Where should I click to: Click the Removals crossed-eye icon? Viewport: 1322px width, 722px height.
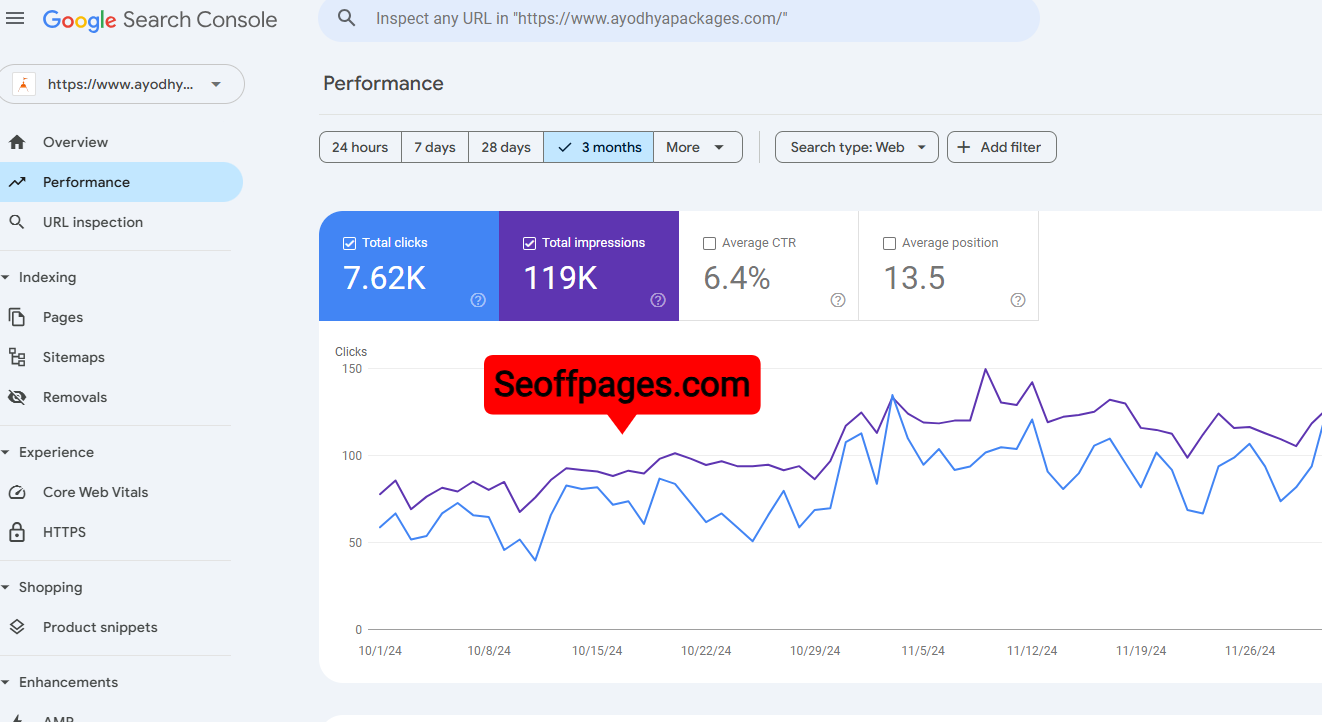(17, 397)
